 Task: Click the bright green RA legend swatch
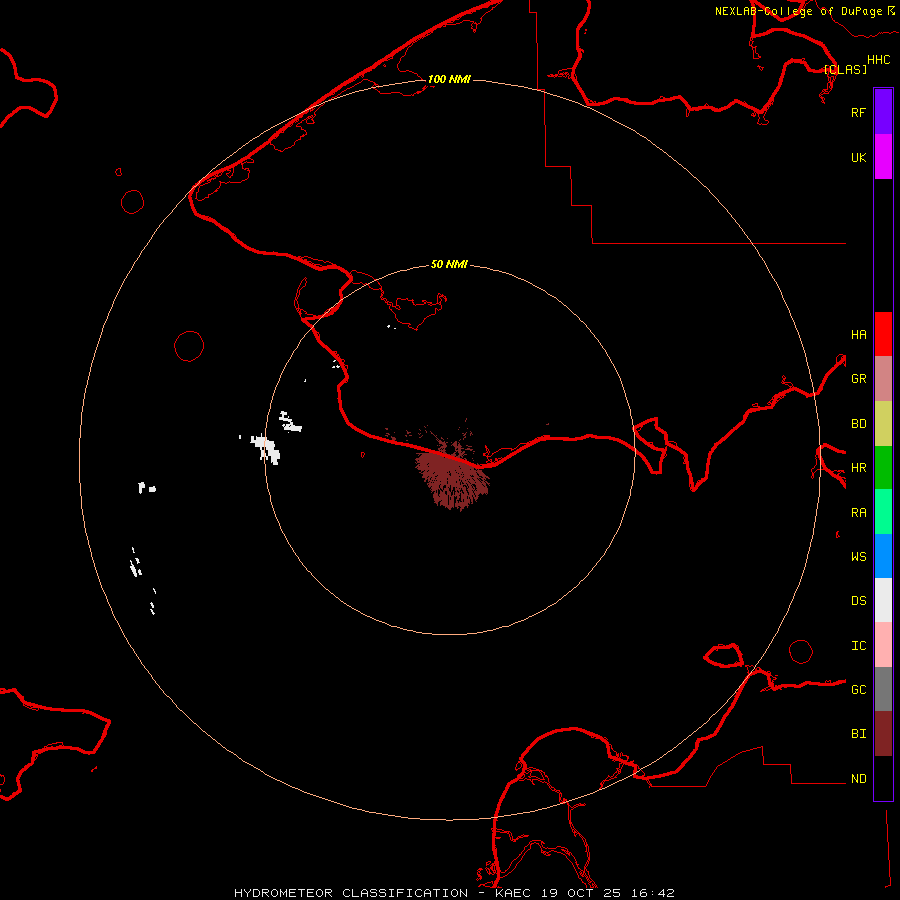click(883, 512)
